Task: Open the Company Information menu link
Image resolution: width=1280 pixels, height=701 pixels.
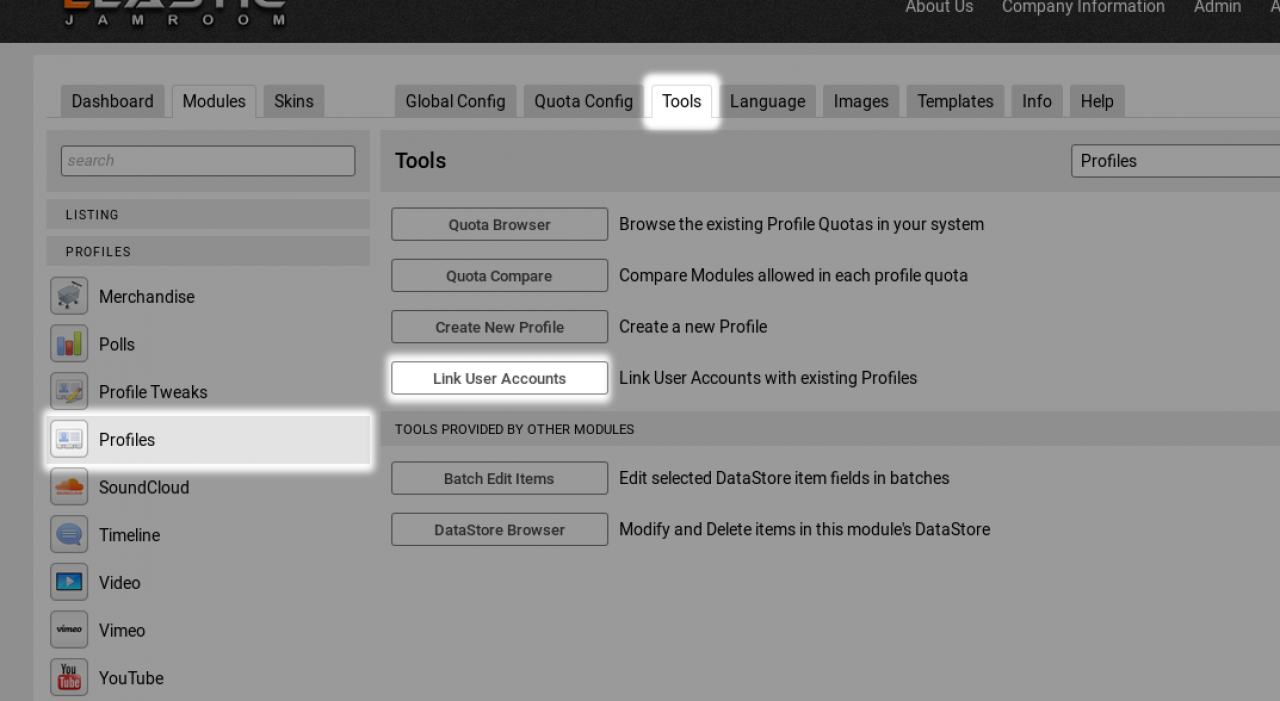Action: (1083, 8)
